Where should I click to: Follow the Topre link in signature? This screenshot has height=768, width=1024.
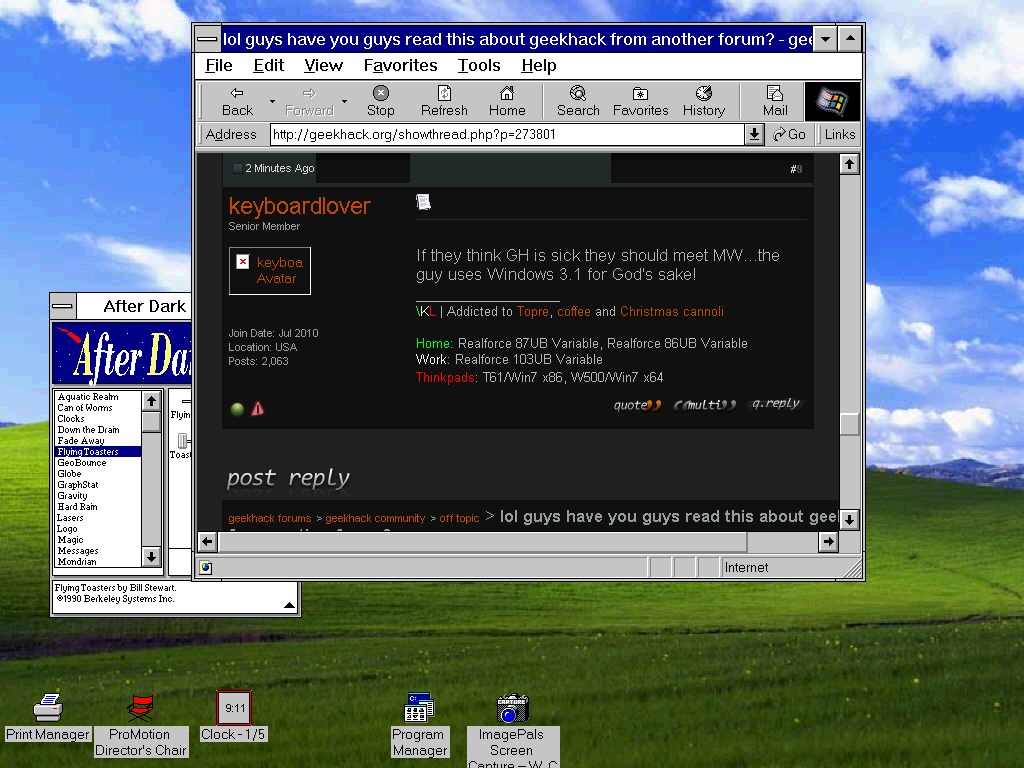(533, 312)
